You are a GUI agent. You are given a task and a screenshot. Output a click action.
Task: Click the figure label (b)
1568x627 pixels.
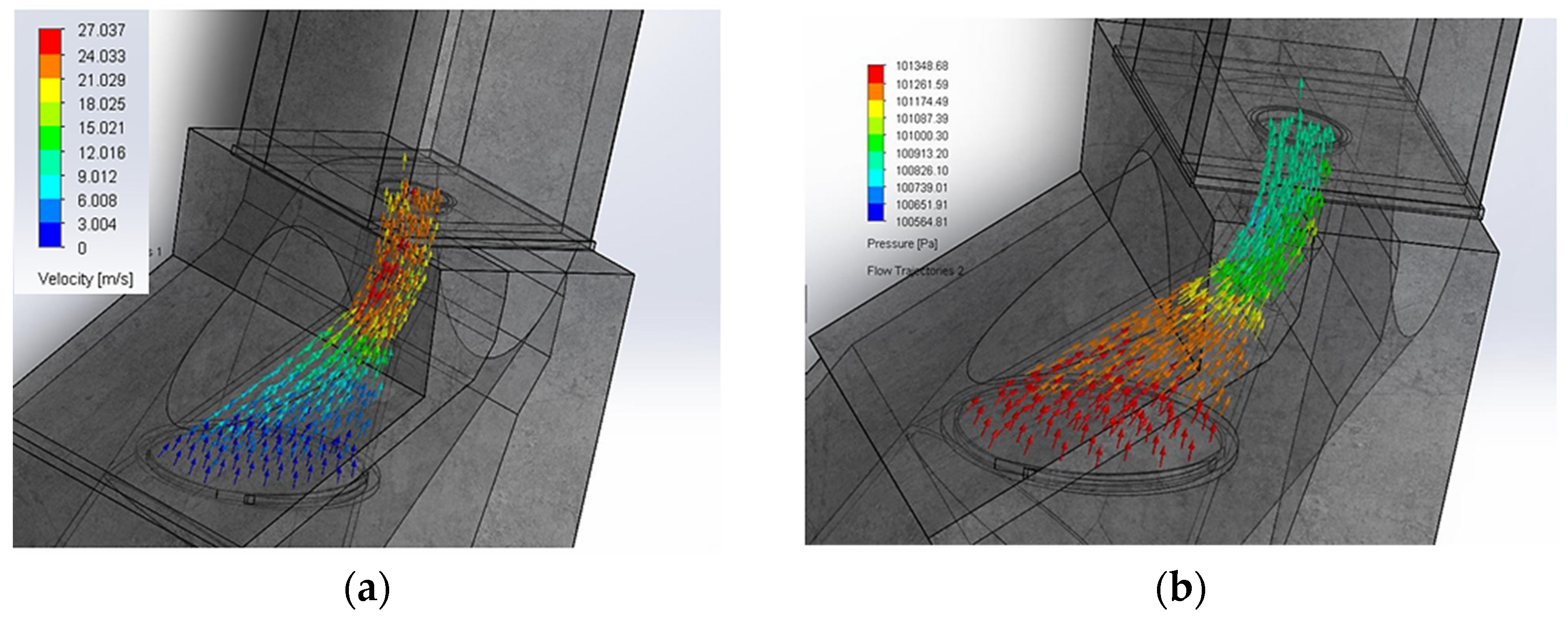coord(1180,590)
